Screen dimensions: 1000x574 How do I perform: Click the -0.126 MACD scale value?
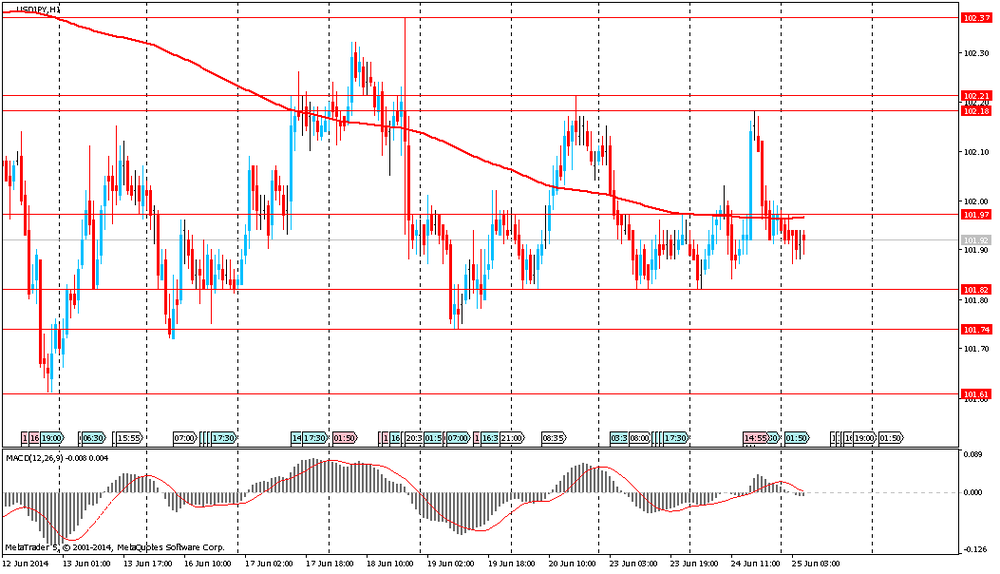tap(973, 550)
